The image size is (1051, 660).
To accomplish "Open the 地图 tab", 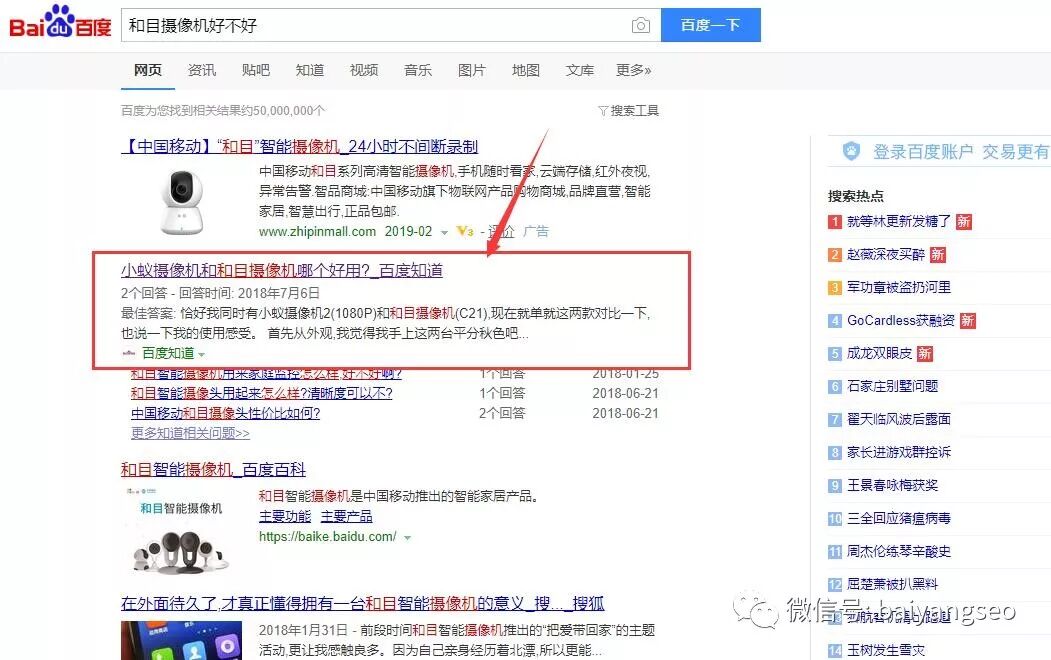I will pyautogui.click(x=526, y=70).
